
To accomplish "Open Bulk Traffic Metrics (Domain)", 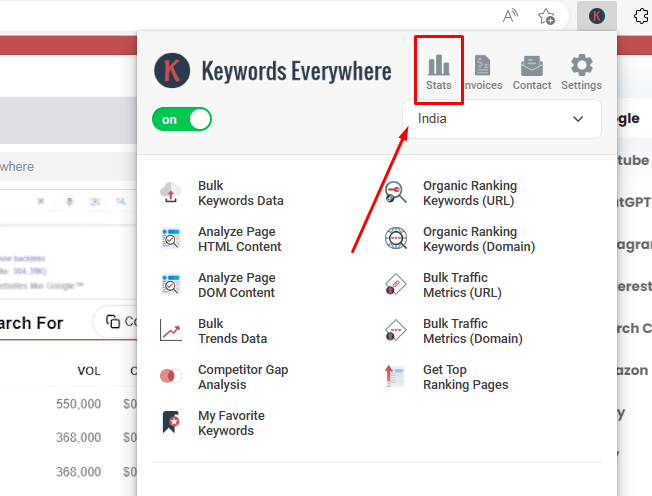I will 473,331.
